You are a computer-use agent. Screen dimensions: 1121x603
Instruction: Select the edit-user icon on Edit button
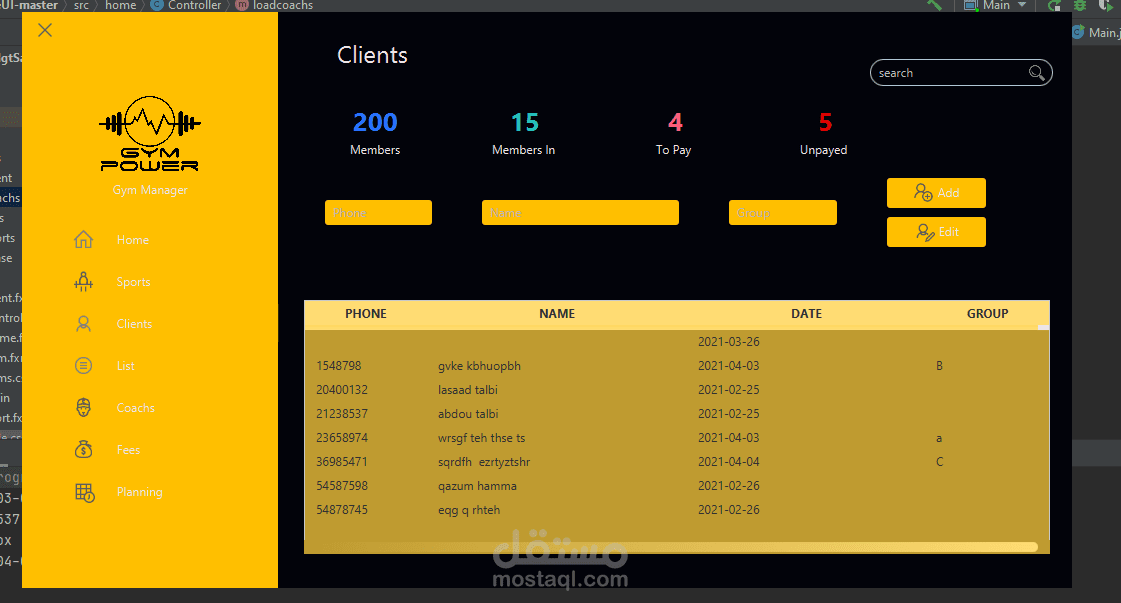[925, 232]
